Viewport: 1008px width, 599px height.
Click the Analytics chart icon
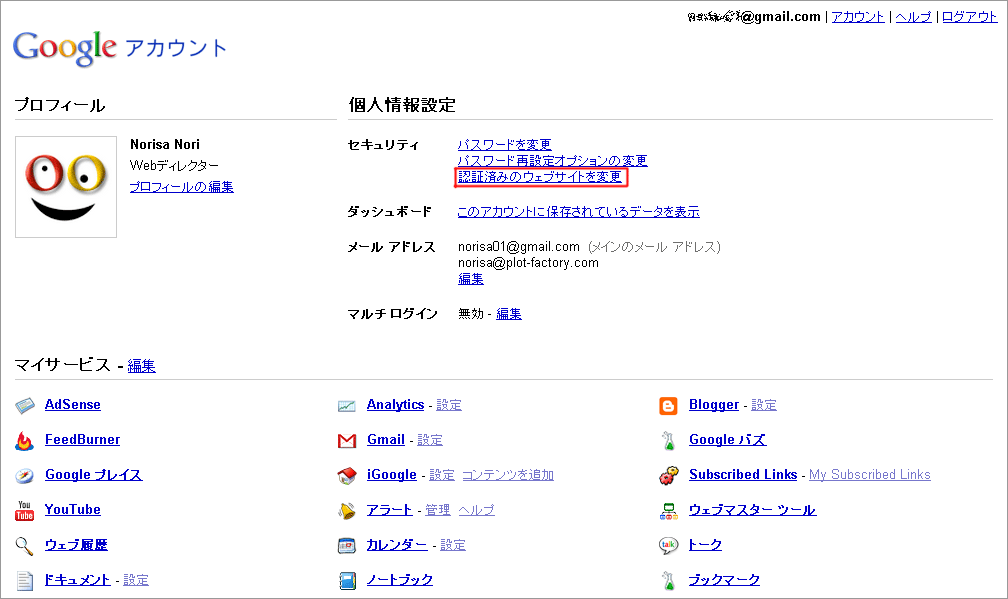coord(346,406)
